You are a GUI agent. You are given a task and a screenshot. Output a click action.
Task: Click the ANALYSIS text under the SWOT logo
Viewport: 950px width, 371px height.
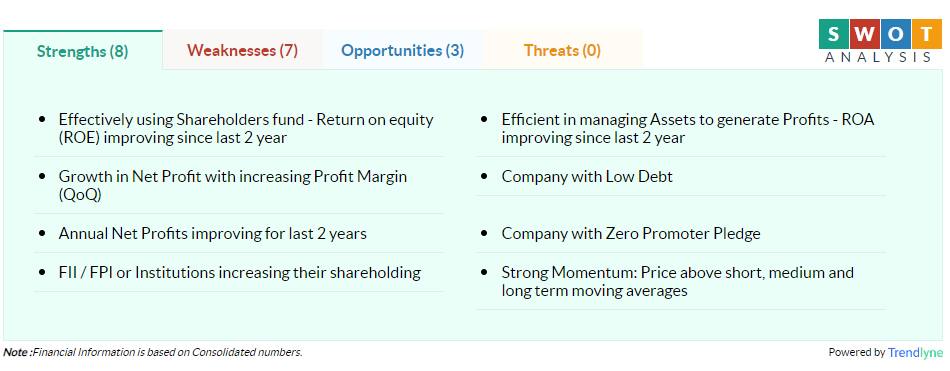tap(878, 56)
